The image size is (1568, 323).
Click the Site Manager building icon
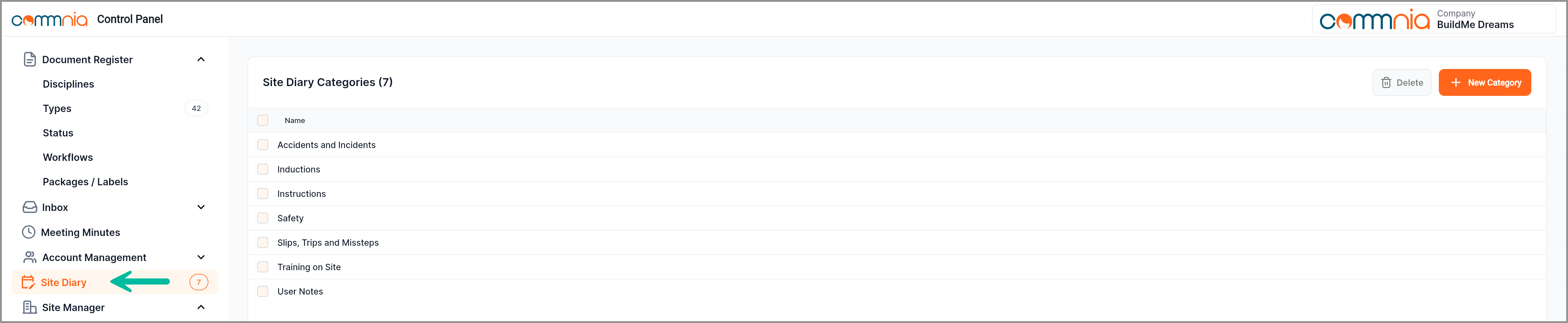coord(29,307)
